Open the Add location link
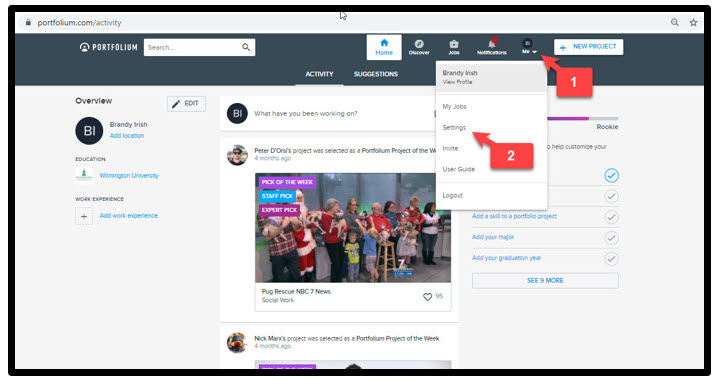The width and height of the screenshot is (712, 381). click(127, 136)
